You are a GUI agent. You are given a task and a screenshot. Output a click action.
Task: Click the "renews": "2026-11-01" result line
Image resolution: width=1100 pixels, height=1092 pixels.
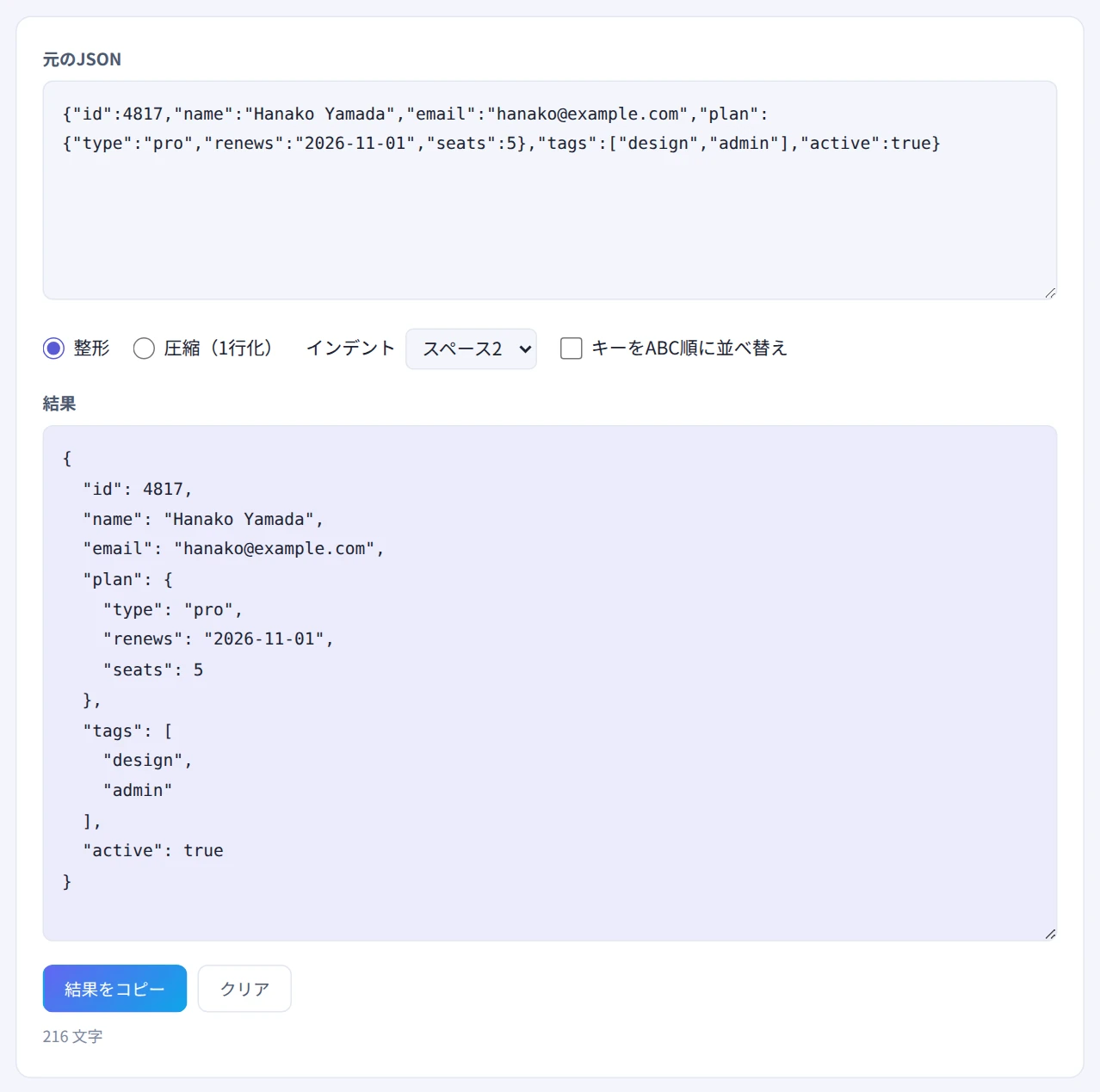click(218, 639)
